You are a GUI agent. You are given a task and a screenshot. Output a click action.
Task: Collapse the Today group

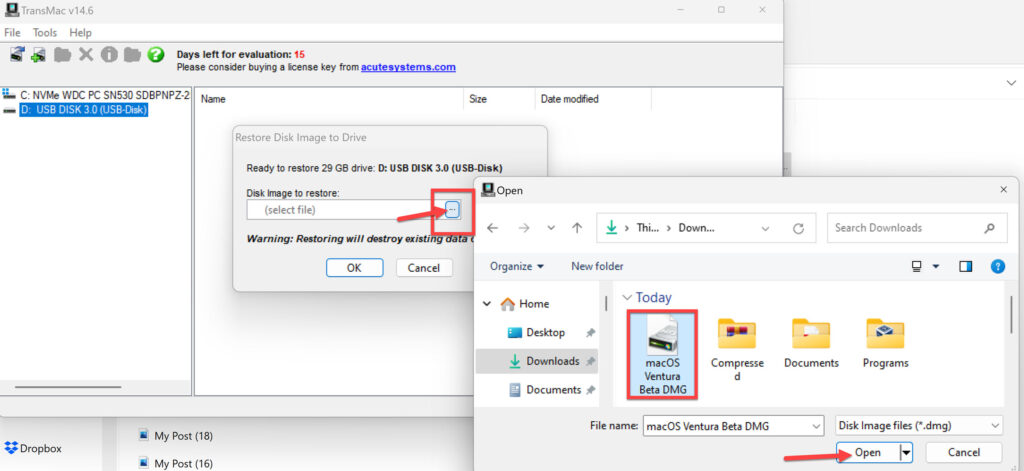[628, 298]
